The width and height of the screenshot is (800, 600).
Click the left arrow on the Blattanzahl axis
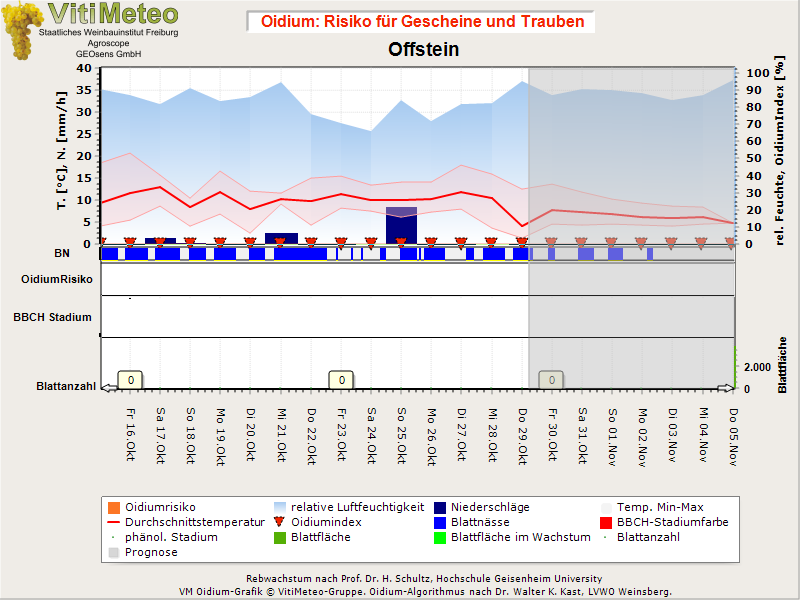point(110,388)
